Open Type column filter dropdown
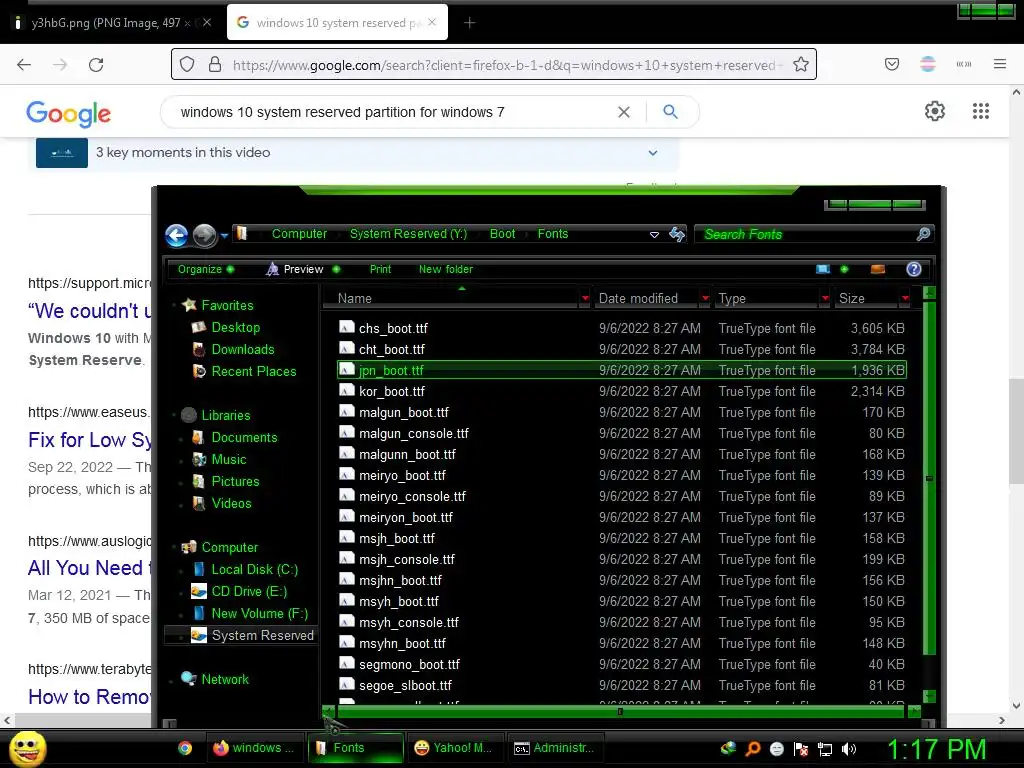 point(825,298)
